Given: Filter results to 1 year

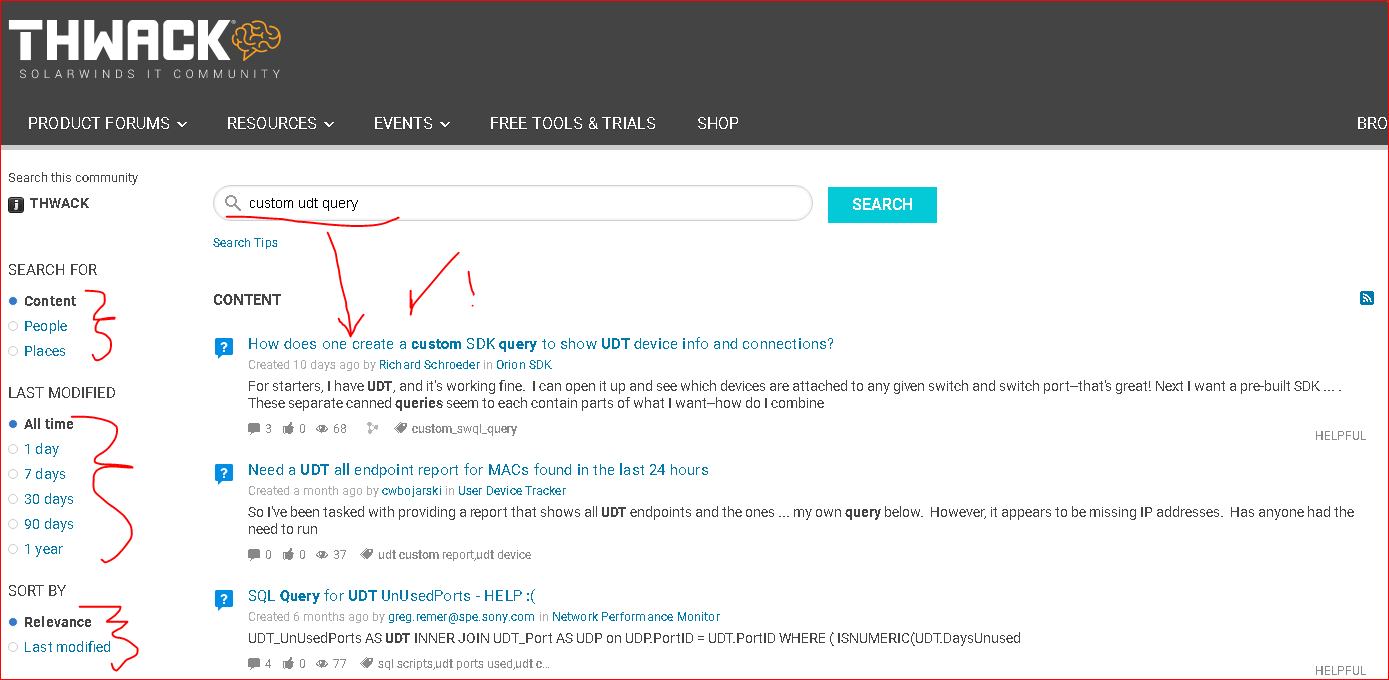Looking at the screenshot, I should pos(43,549).
